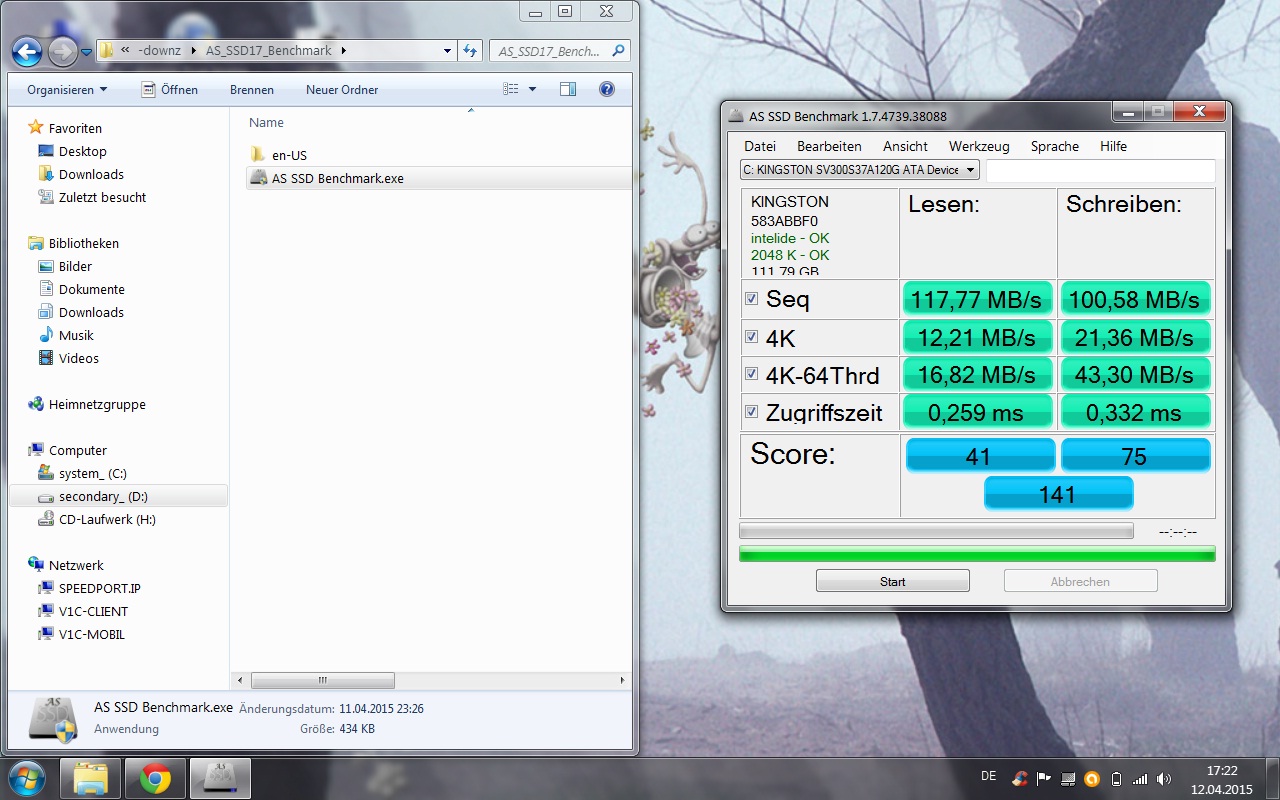This screenshot has width=1280, height=800.
Task: Click the read score 41
Action: click(980, 455)
